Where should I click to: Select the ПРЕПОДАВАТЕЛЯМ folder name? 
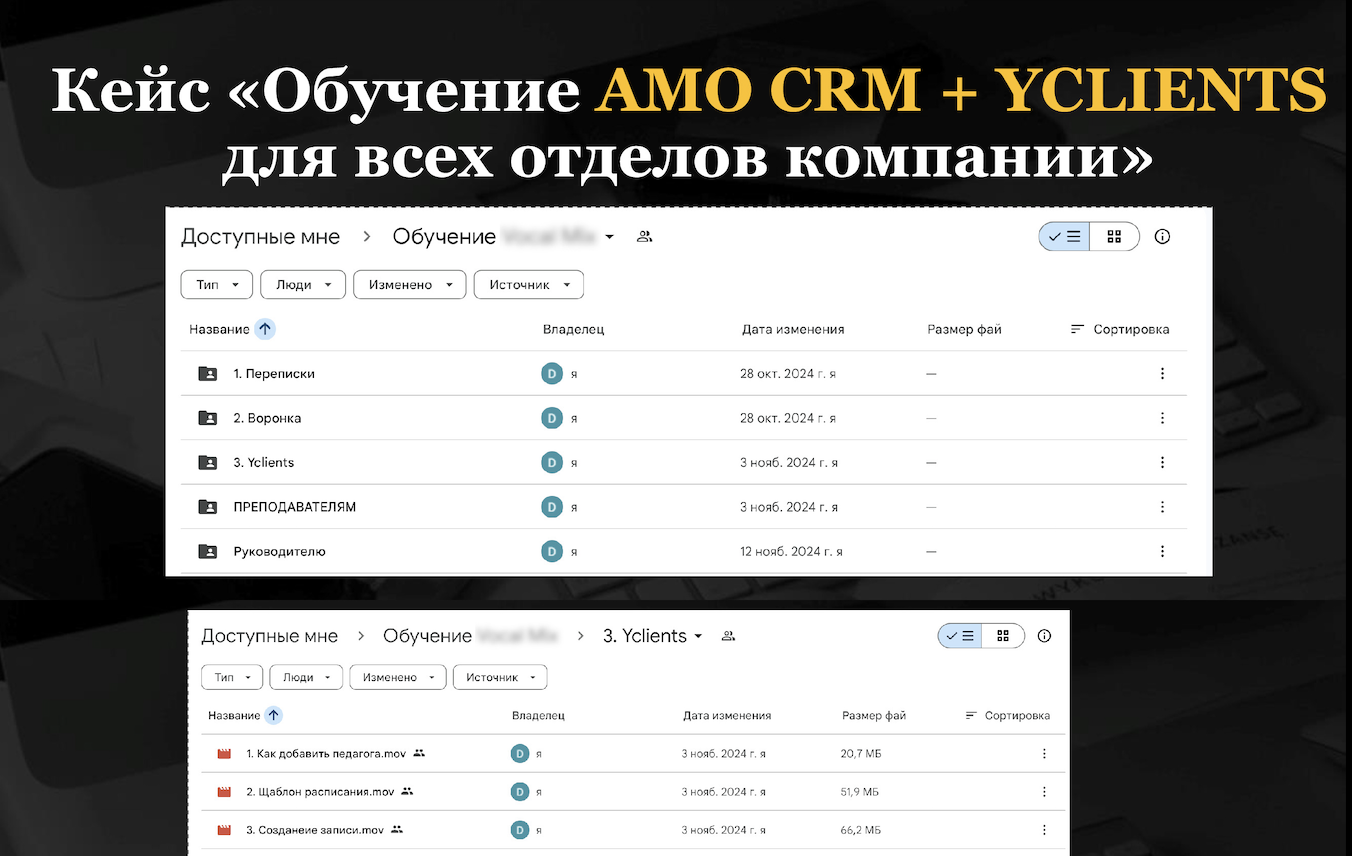coord(295,507)
